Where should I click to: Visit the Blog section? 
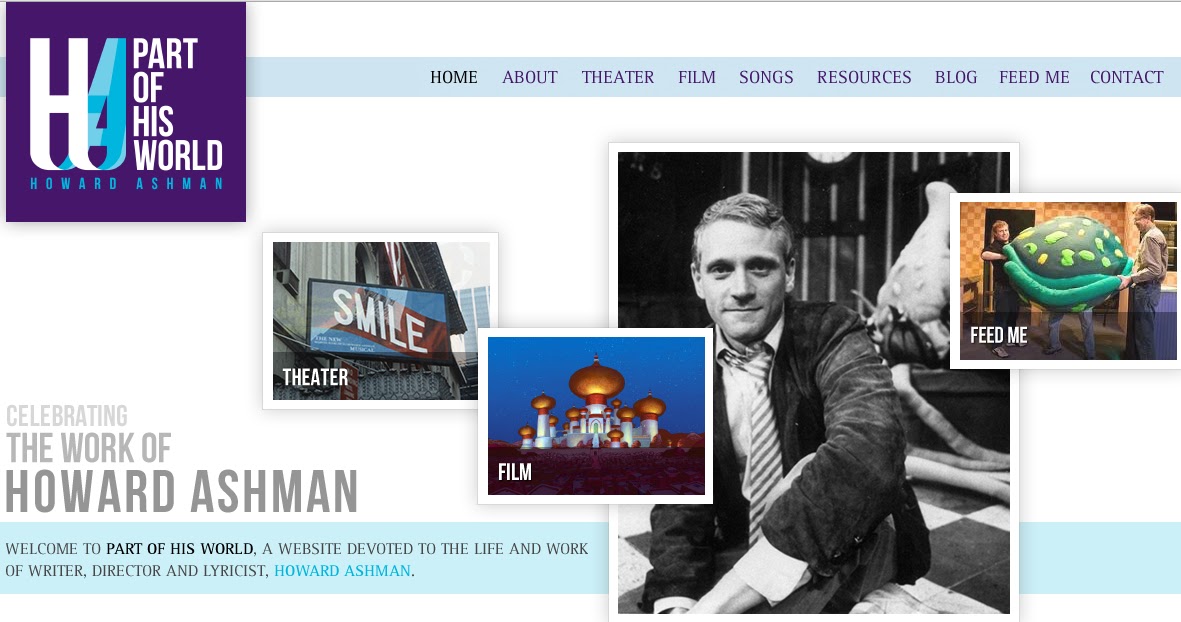[x=956, y=77]
